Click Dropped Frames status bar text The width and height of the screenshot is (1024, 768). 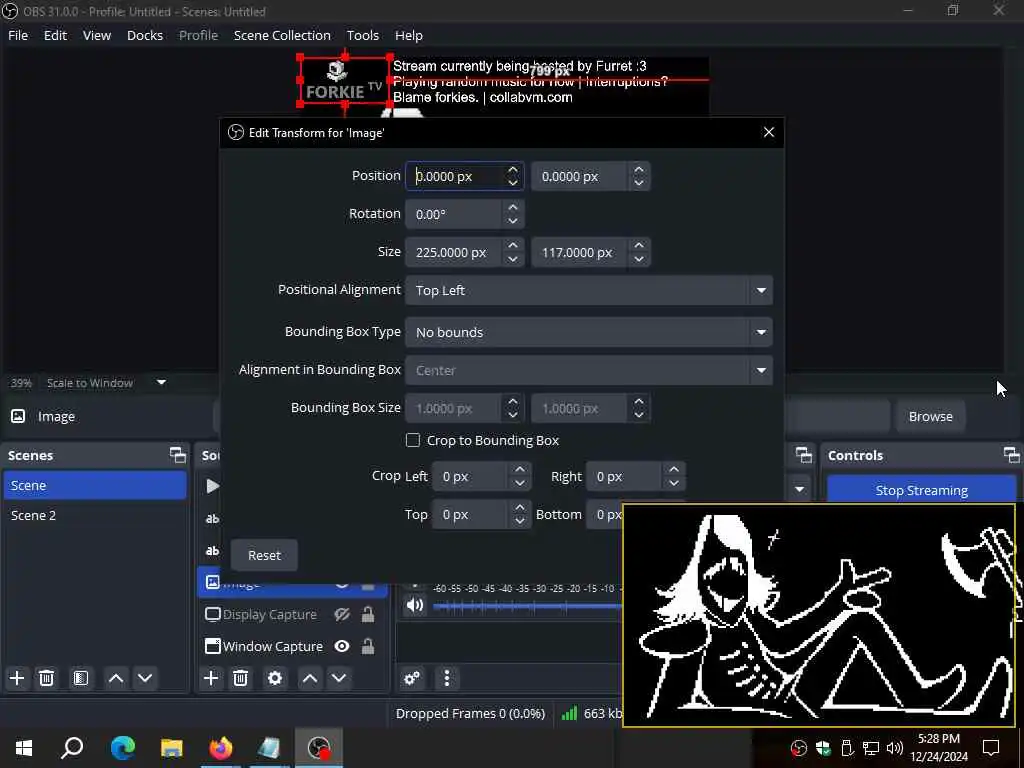[470, 714]
